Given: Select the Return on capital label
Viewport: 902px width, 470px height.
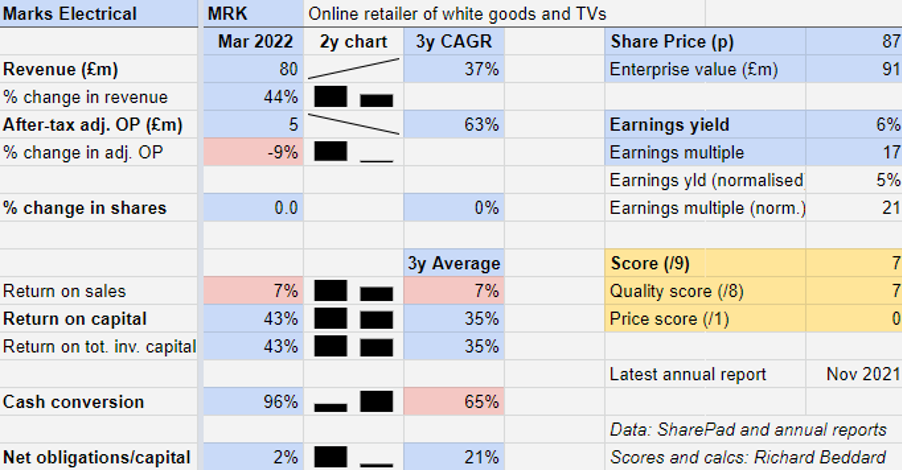Looking at the screenshot, I should pyautogui.click(x=75, y=319).
